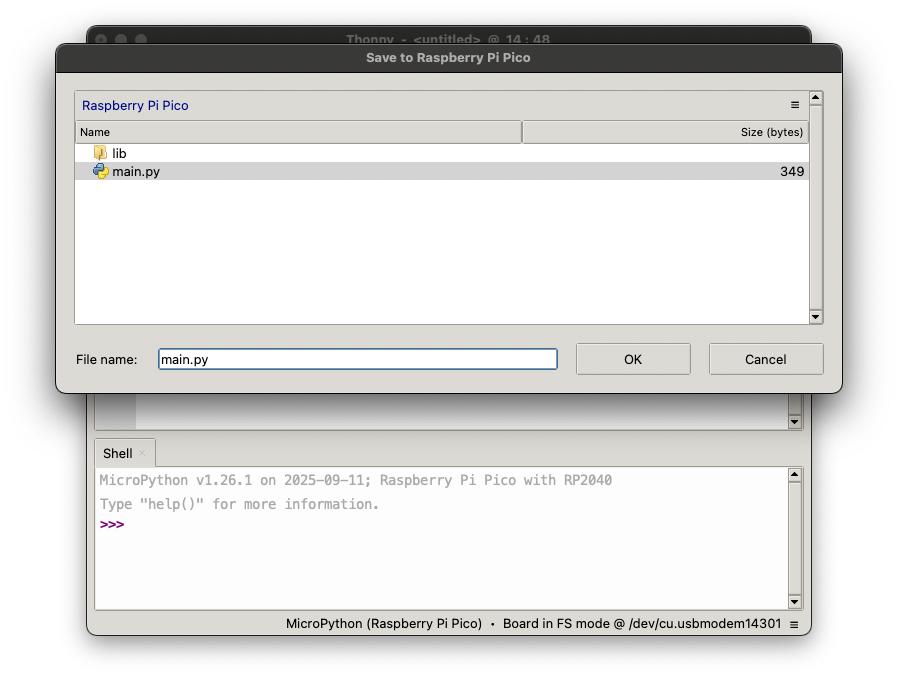Screen dimensions: 898x677
Task: Sort files by the Size (bytes) column
Action: (664, 132)
